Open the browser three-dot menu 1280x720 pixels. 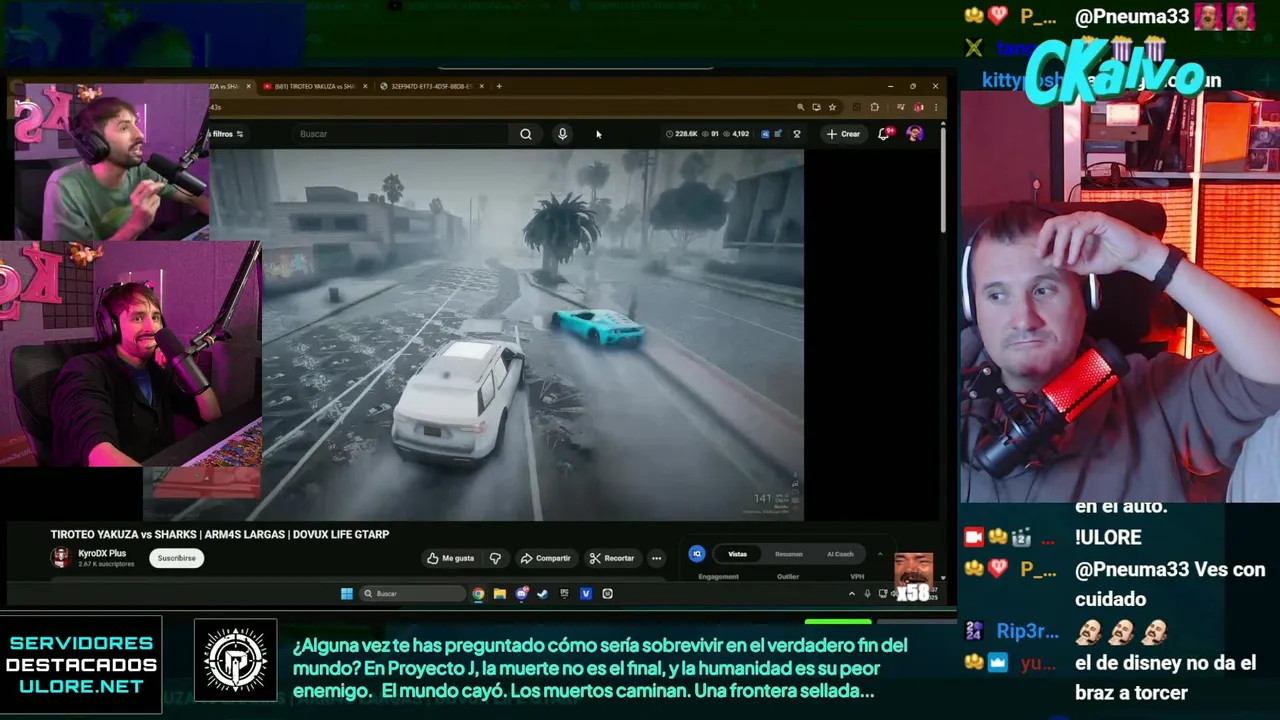[936, 107]
